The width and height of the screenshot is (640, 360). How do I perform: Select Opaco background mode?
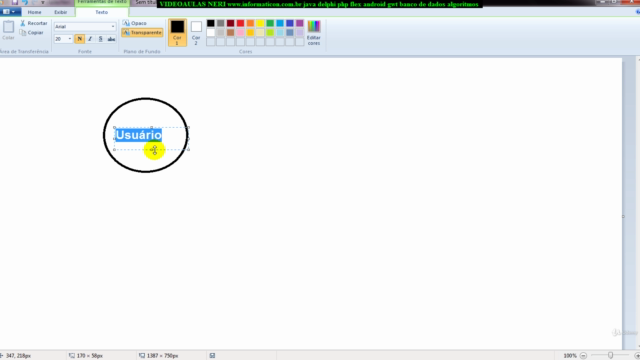pyautogui.click(x=135, y=23)
